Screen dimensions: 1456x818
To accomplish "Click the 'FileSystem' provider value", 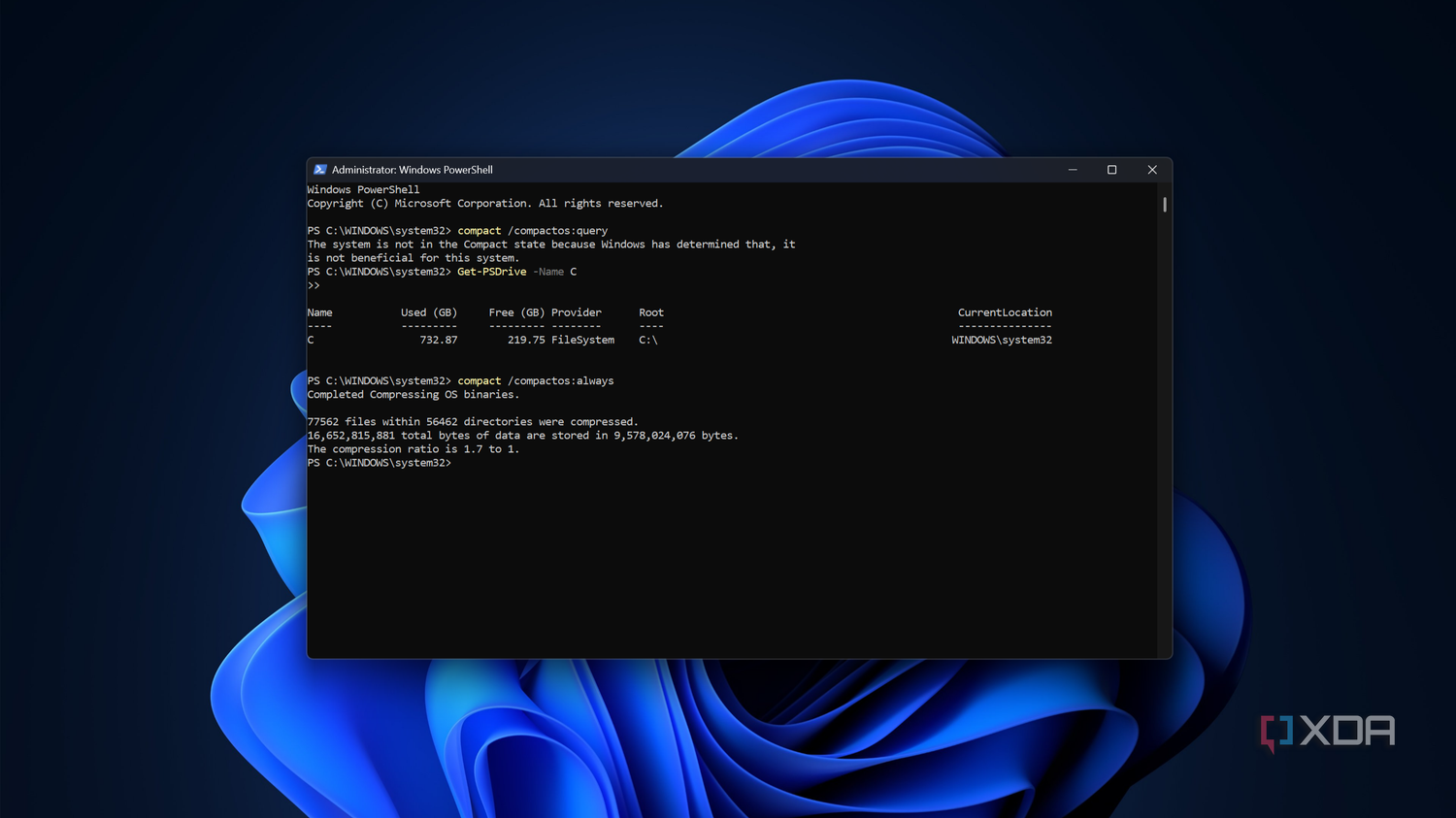I will coord(582,340).
